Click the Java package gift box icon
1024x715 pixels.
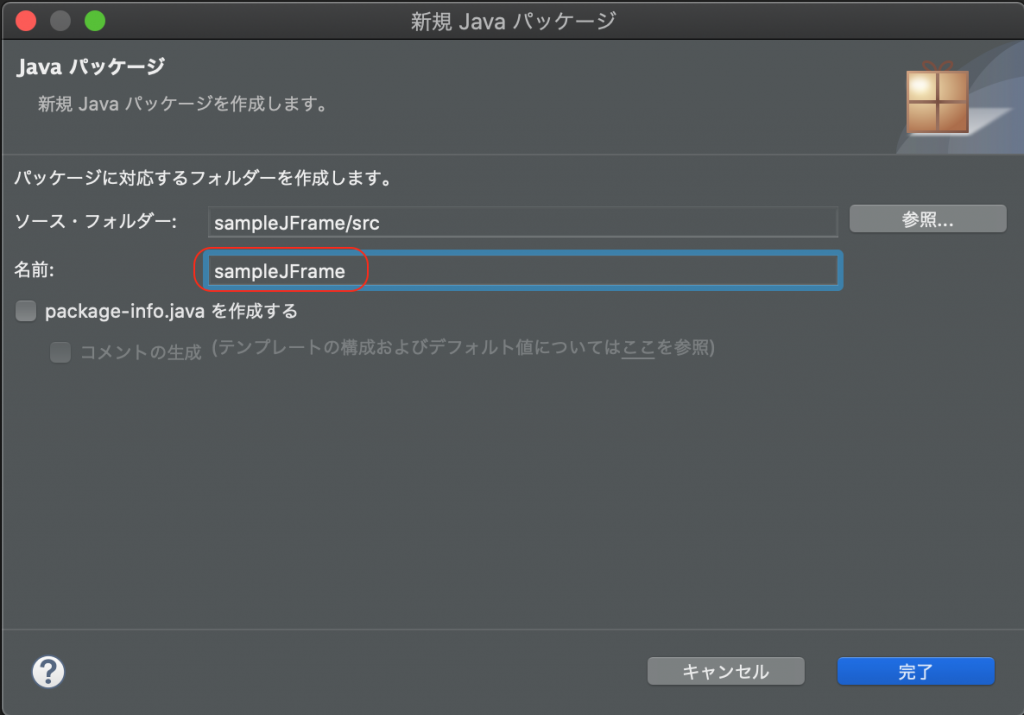pos(937,100)
